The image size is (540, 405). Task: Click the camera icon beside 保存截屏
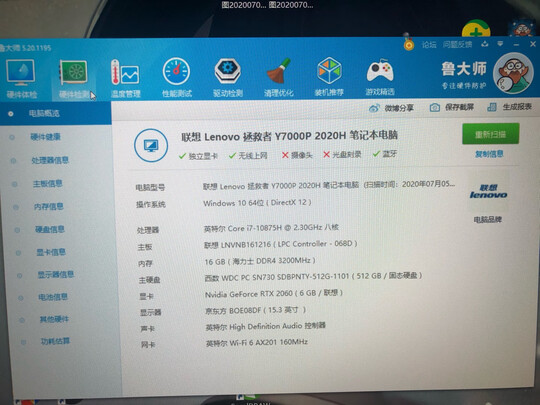coord(435,107)
